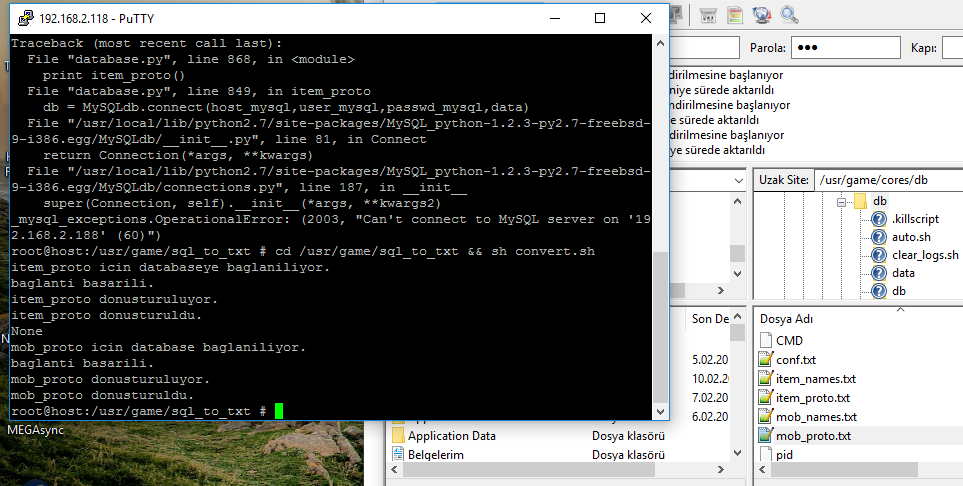Select data entry in remote tree
The height and width of the screenshot is (486, 963).
[x=903, y=273]
